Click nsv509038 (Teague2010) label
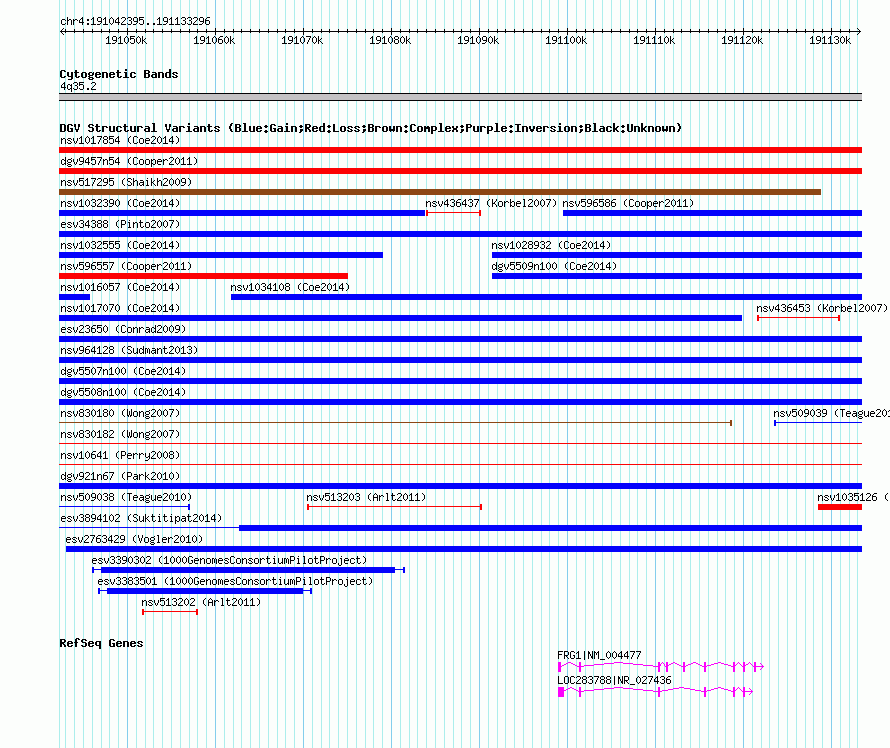This screenshot has height=748, width=890. 126,497
